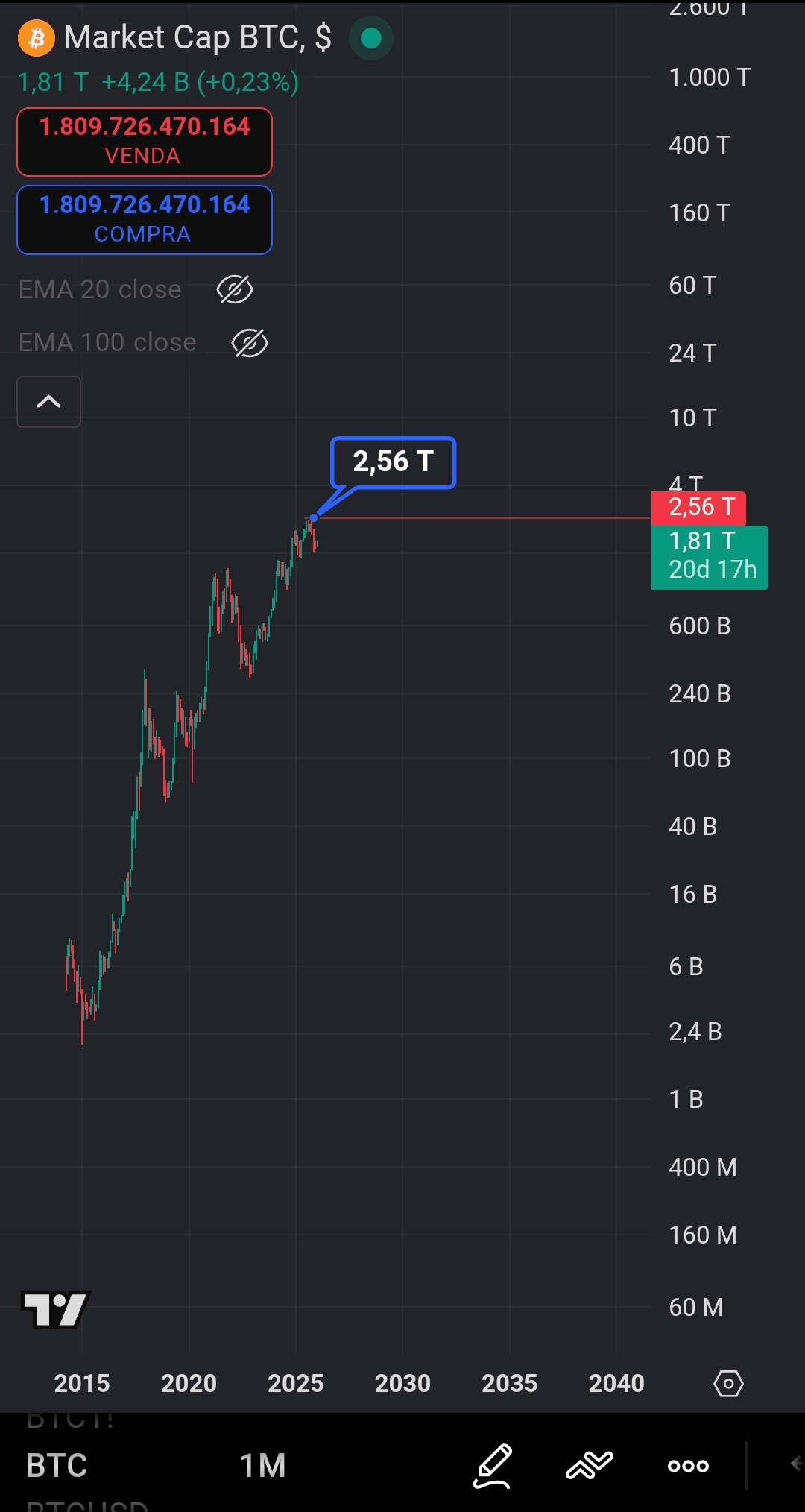Open the BTC symbol search

(x=57, y=1465)
